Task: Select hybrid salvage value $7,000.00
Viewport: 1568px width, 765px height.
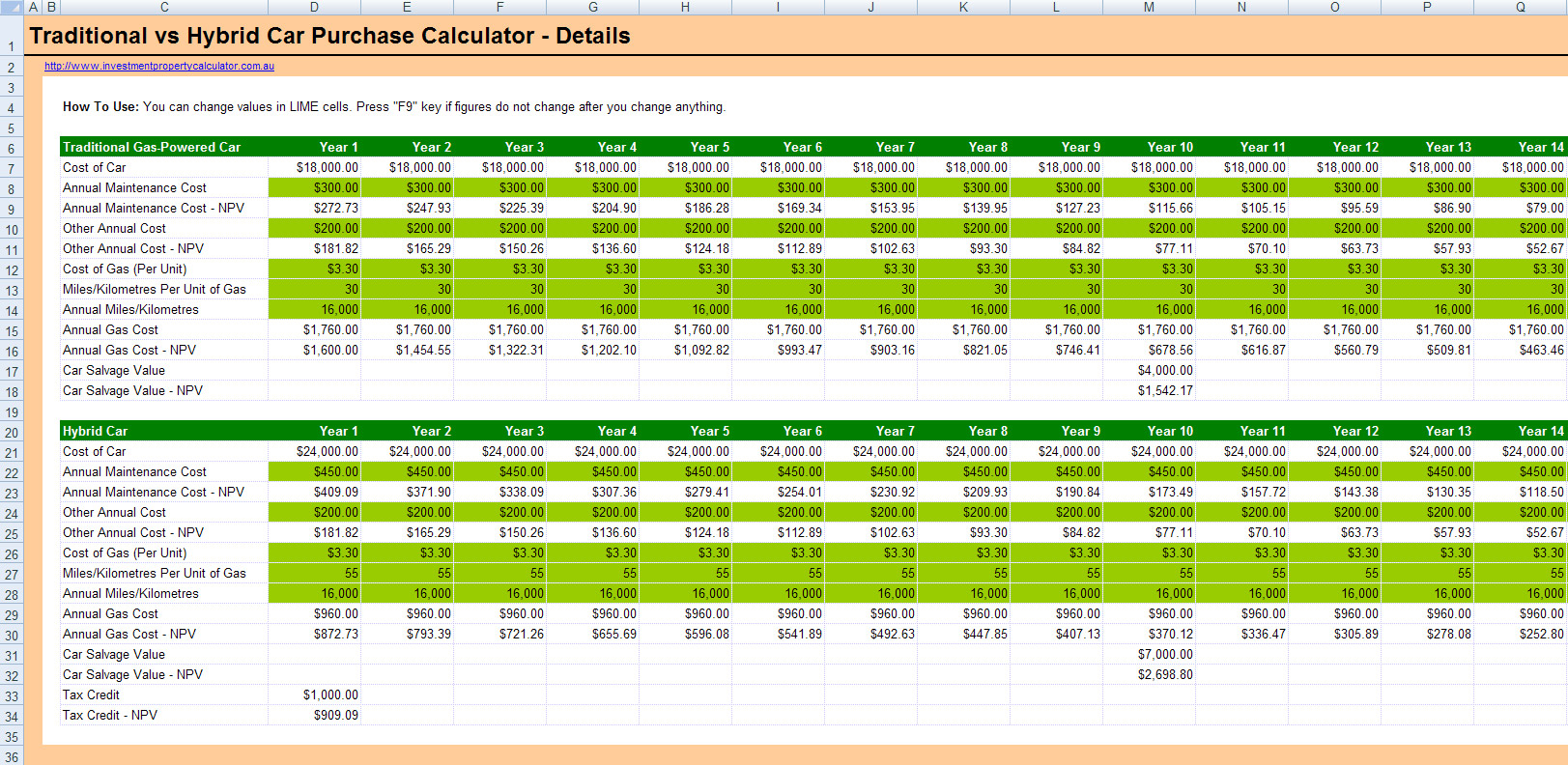Action: pyautogui.click(x=1149, y=654)
